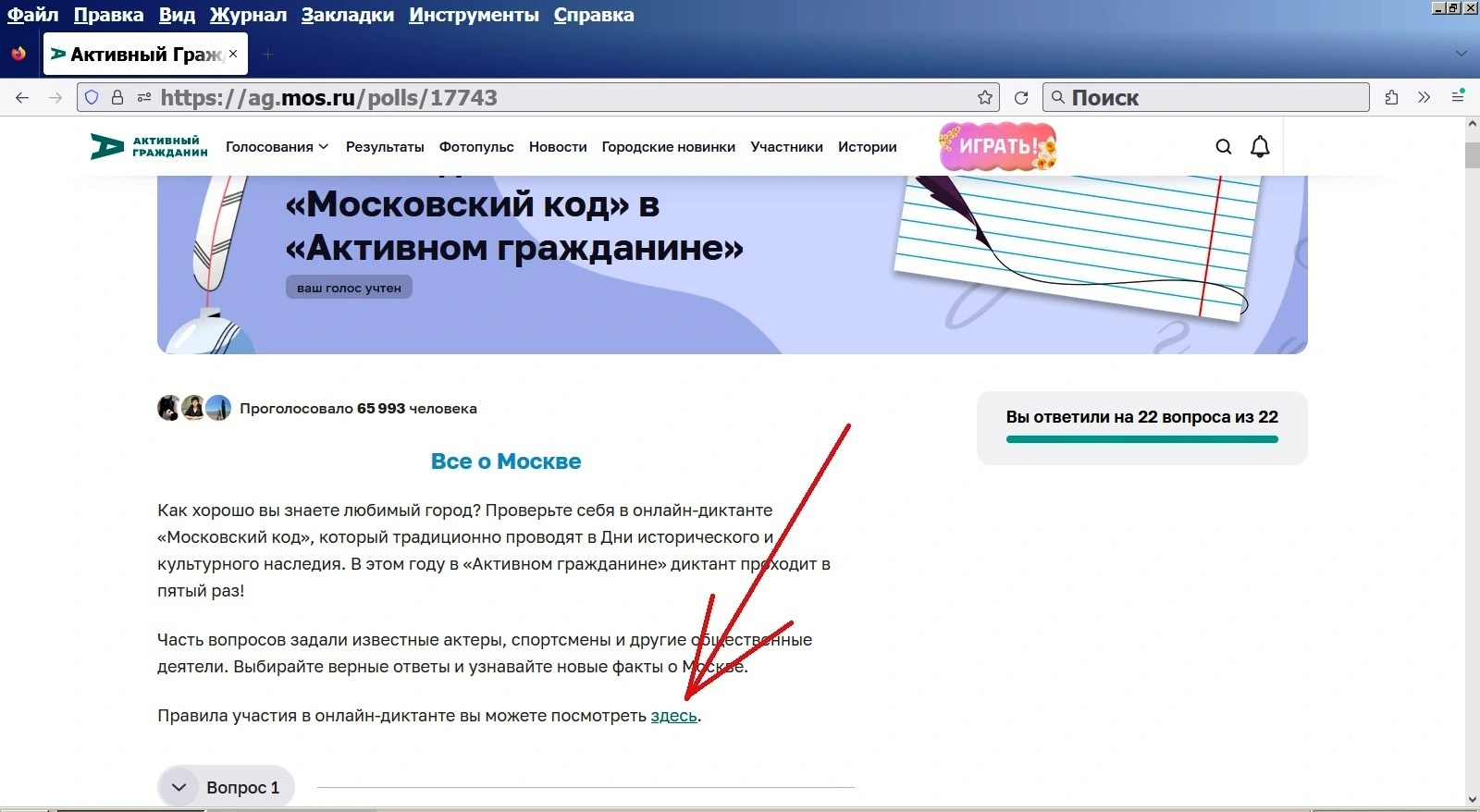Viewport: 1480px width, 812px height.
Task: Close the Активный Гражданин browser tab
Action: point(233,54)
